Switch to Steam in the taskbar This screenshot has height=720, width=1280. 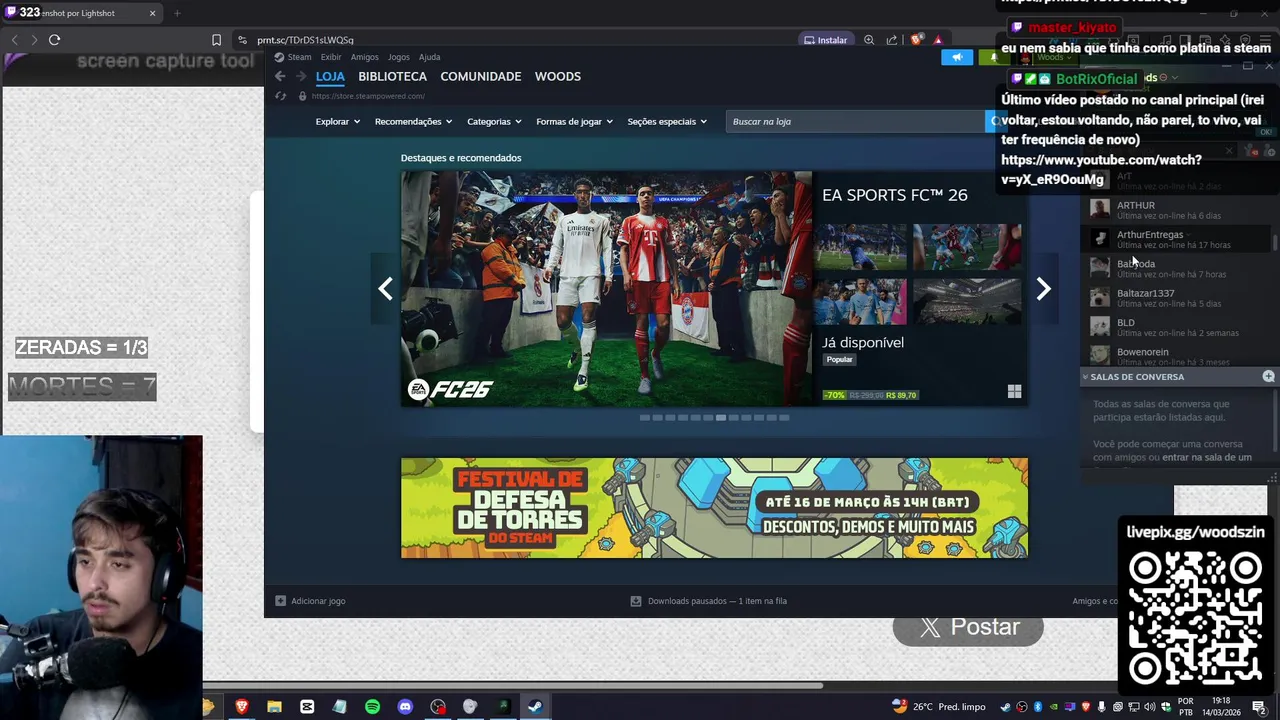535,707
